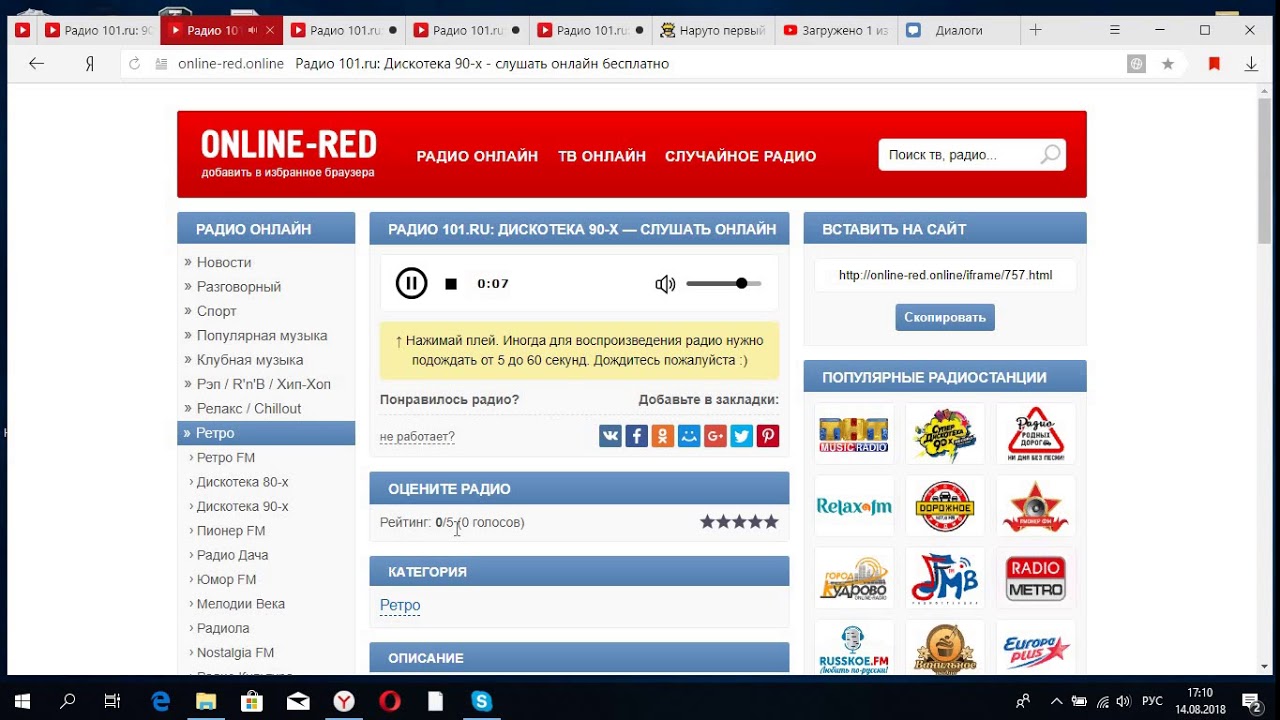Open Radio Metro station thumbnail
Image resolution: width=1280 pixels, height=720 pixels.
coord(1036,578)
